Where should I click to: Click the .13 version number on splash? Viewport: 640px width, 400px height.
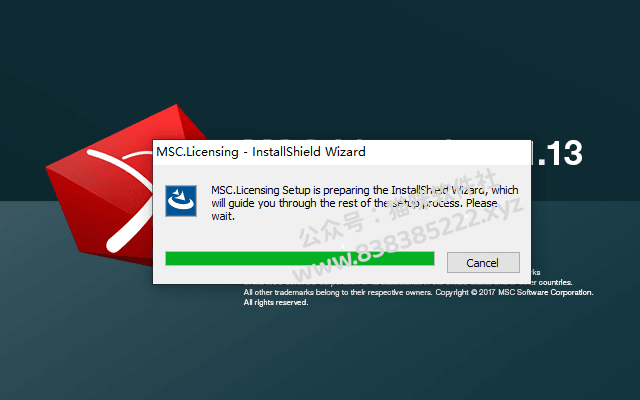pyautogui.click(x=558, y=153)
